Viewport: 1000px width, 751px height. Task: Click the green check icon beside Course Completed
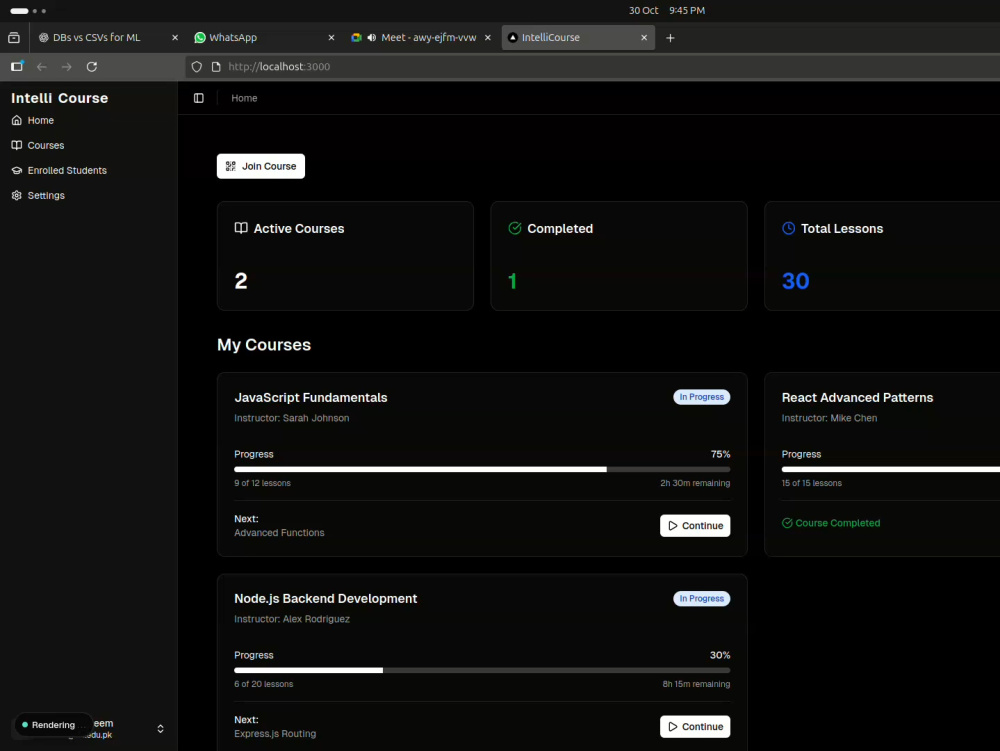(x=787, y=523)
